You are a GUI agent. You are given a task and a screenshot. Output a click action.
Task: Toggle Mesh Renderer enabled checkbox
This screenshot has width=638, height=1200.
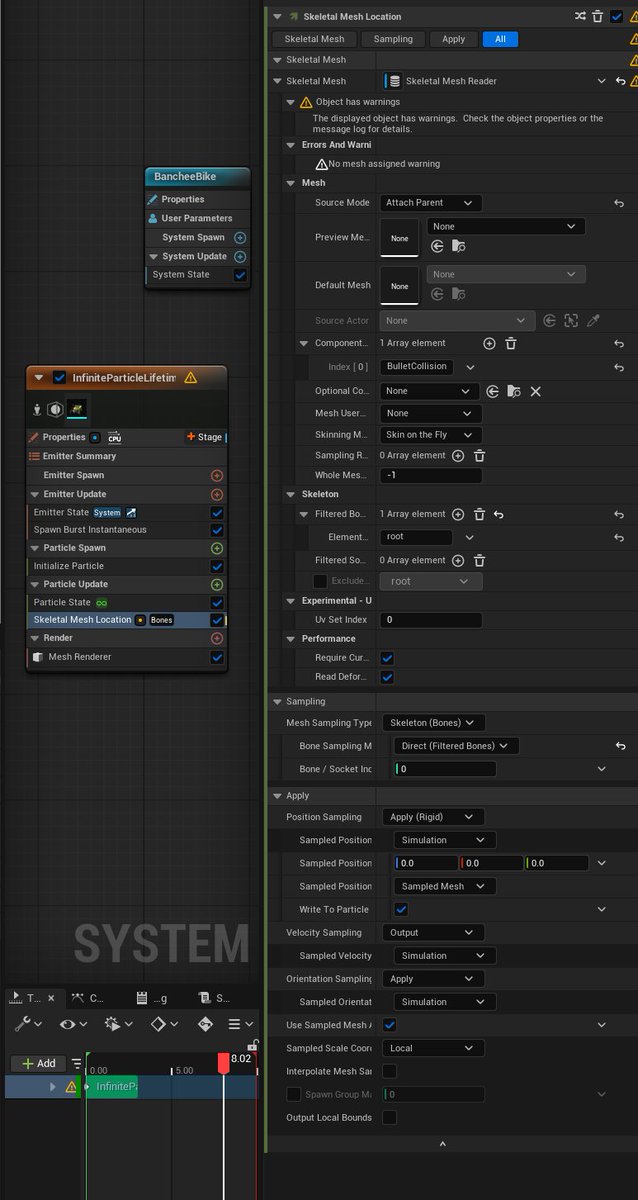[x=216, y=657]
